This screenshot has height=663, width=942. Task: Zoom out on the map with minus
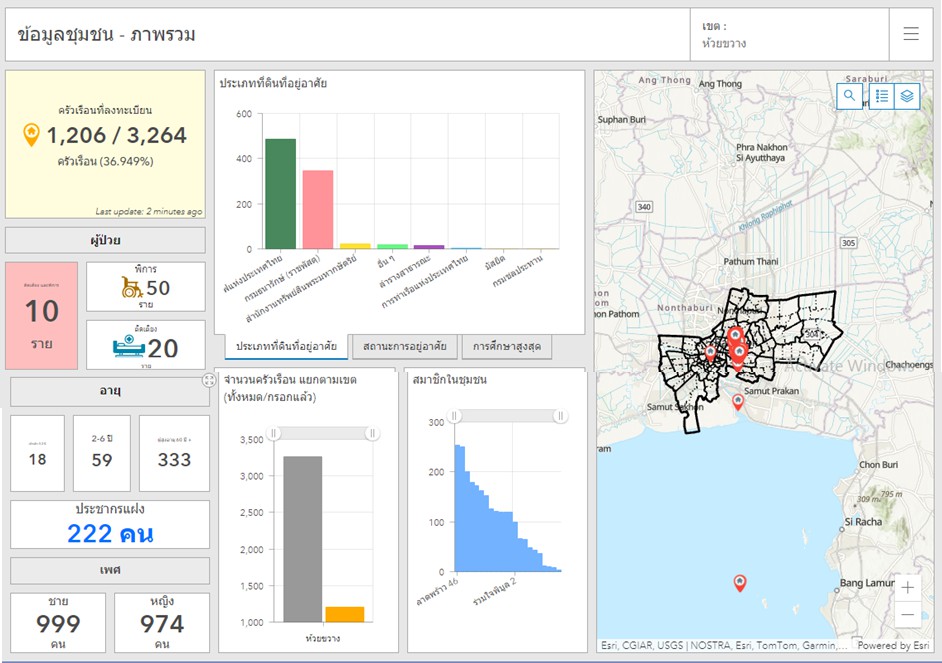point(907,614)
